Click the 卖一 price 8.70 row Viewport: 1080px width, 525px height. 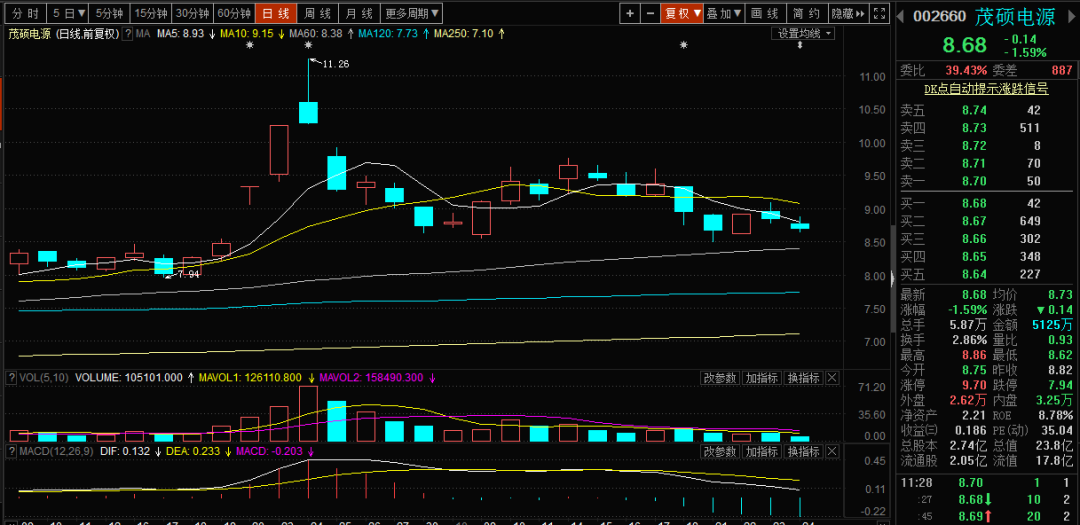click(986, 181)
